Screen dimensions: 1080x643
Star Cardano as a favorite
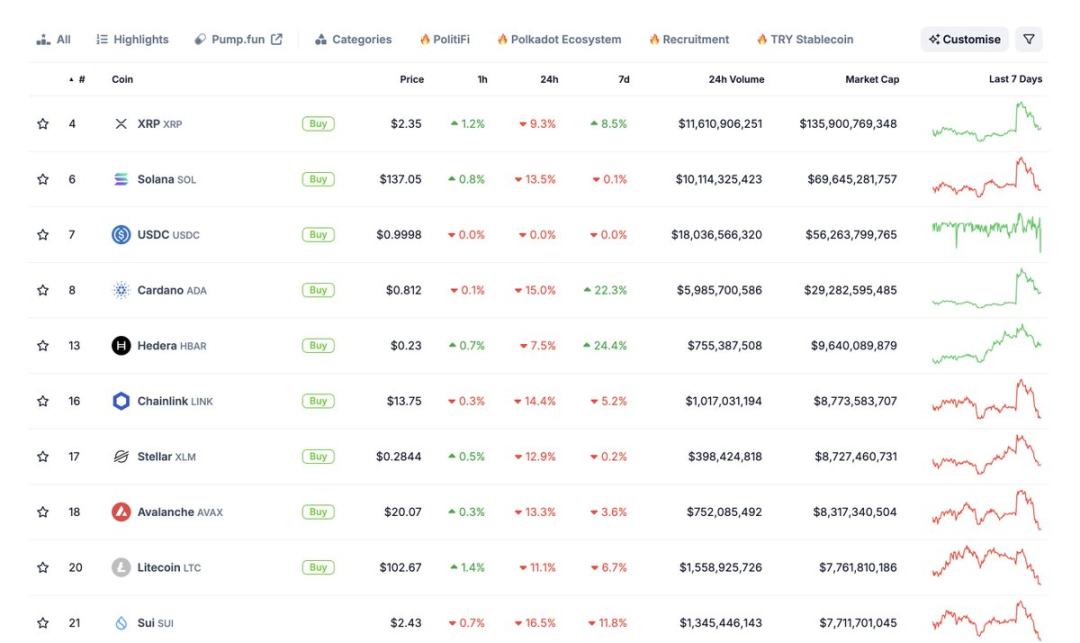click(43, 291)
